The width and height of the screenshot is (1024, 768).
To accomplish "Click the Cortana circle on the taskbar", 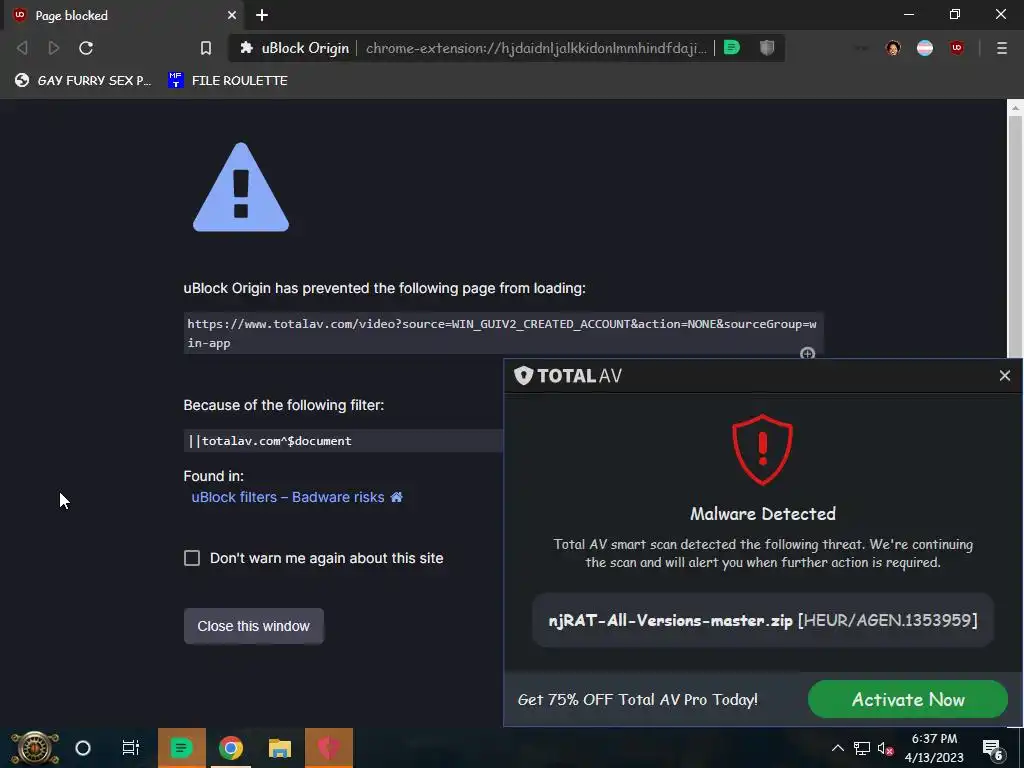I will point(83,748).
